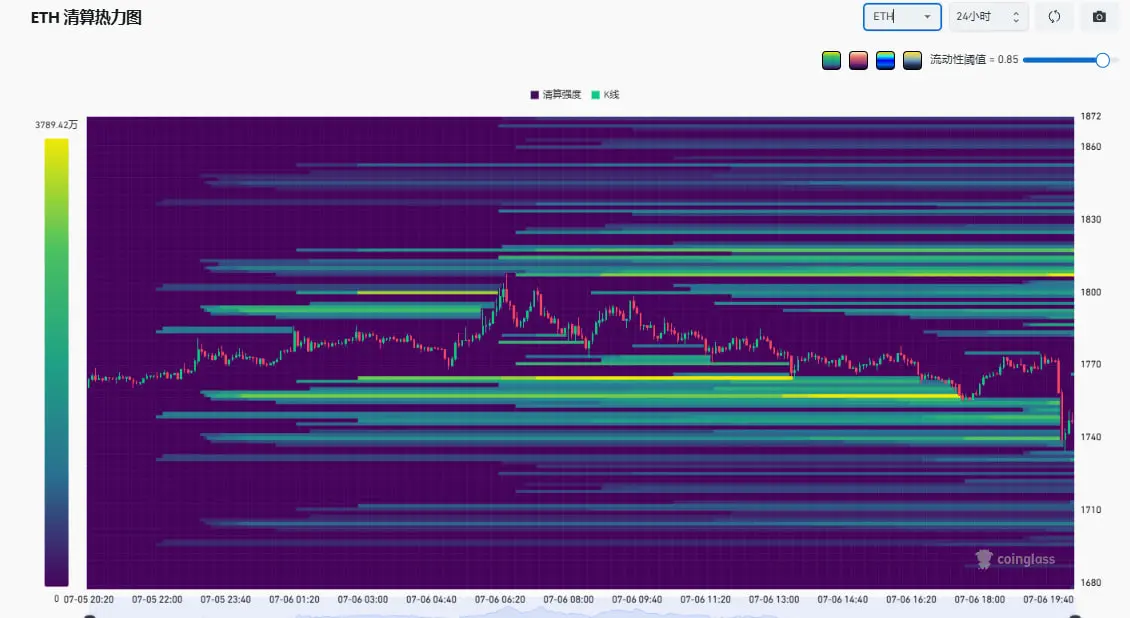Select the green-yellow color scheme swatch
Viewport: 1130px width, 618px height.
pos(831,60)
